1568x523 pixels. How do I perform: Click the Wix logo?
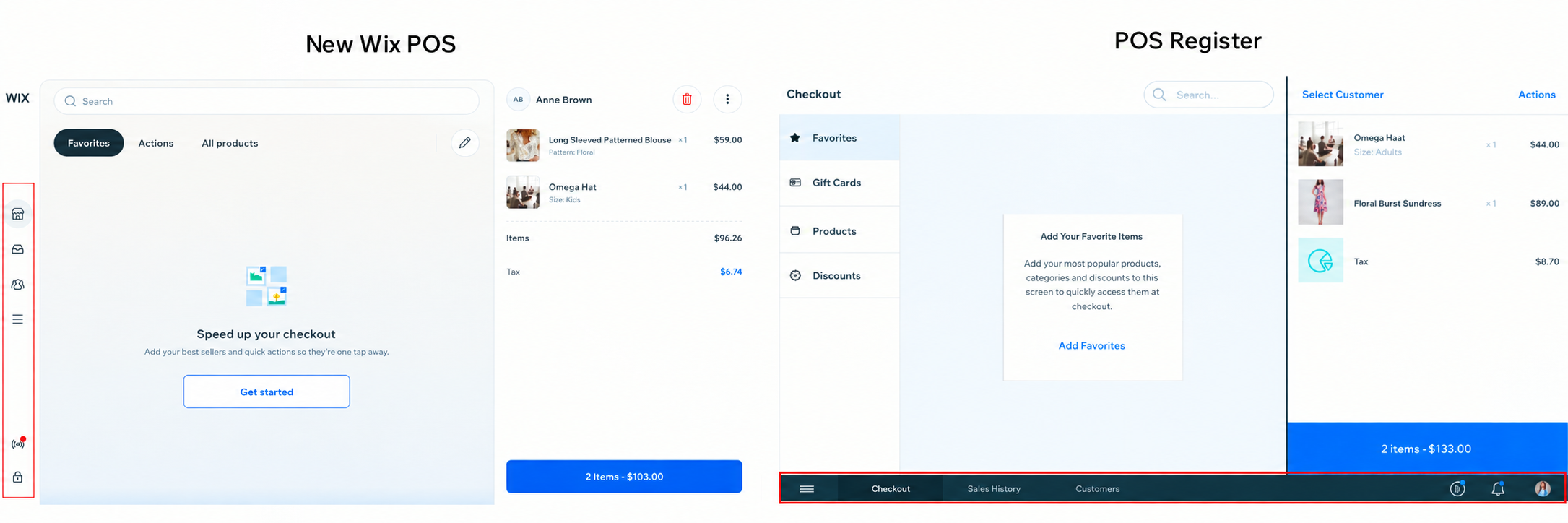pos(17,98)
